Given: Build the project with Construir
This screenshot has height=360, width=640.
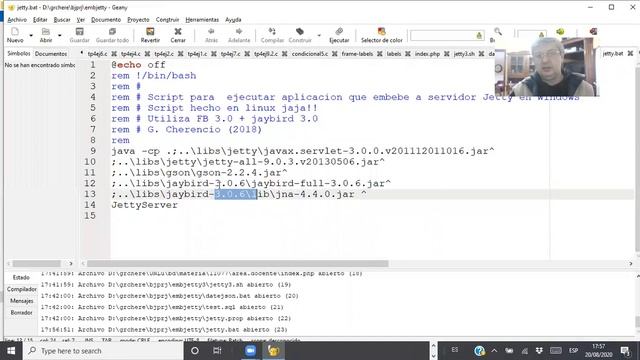Looking at the screenshot, I should [x=300, y=35].
